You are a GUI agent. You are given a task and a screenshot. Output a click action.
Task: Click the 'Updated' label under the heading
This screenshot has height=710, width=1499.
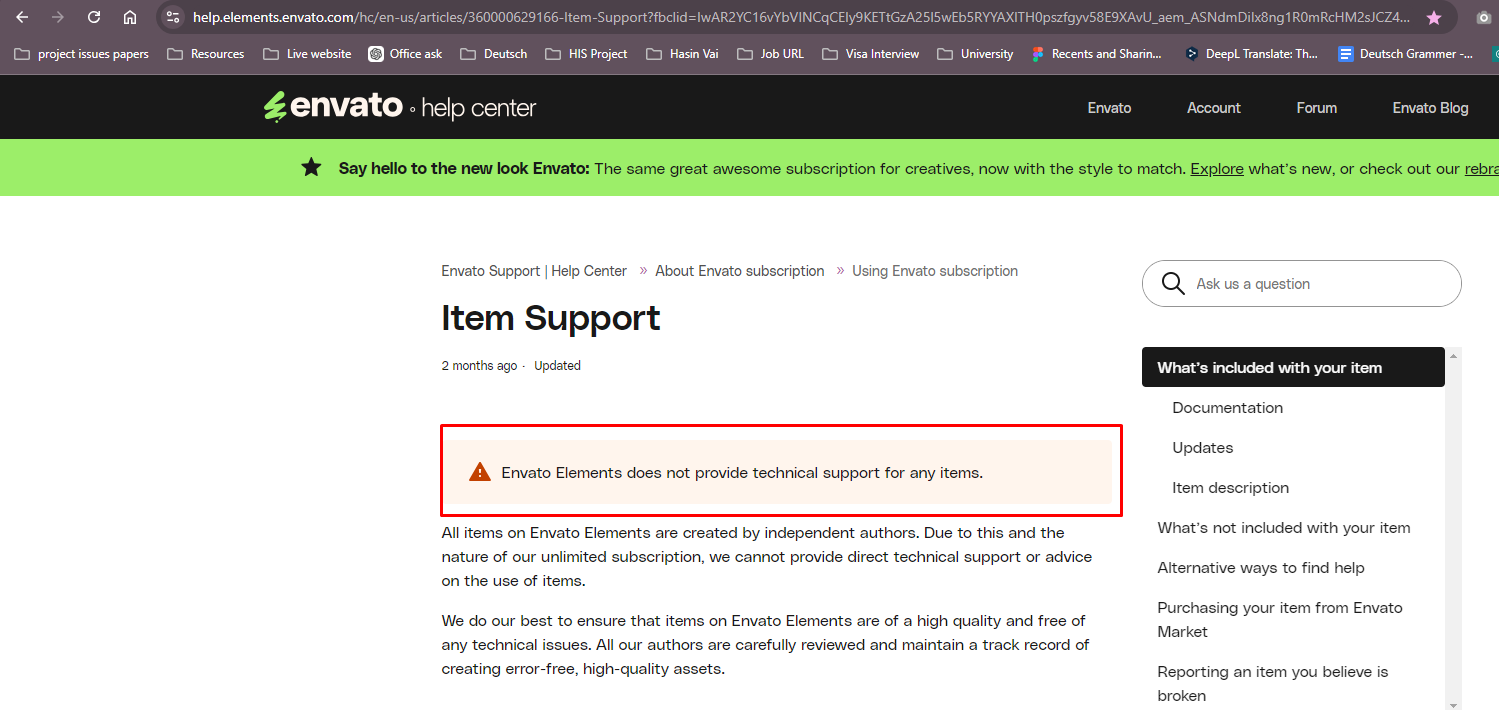[x=557, y=366]
